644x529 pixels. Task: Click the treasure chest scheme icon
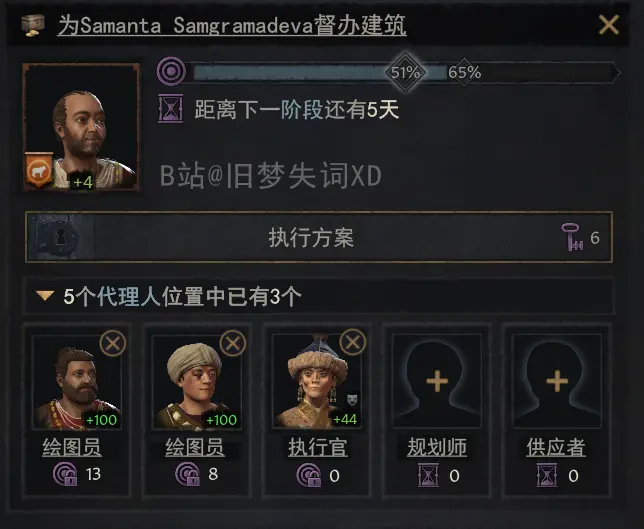33,25
